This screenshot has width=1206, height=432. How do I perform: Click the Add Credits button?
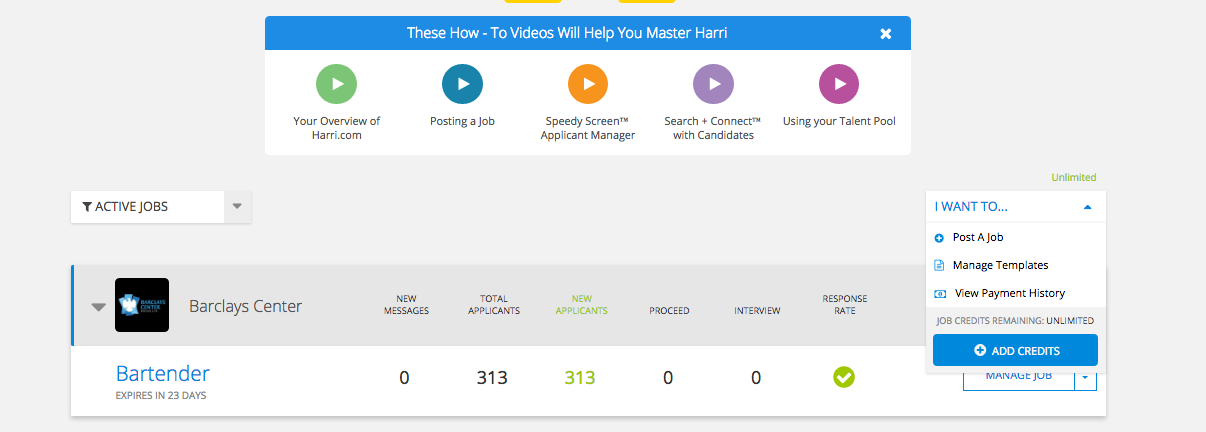pos(1015,350)
